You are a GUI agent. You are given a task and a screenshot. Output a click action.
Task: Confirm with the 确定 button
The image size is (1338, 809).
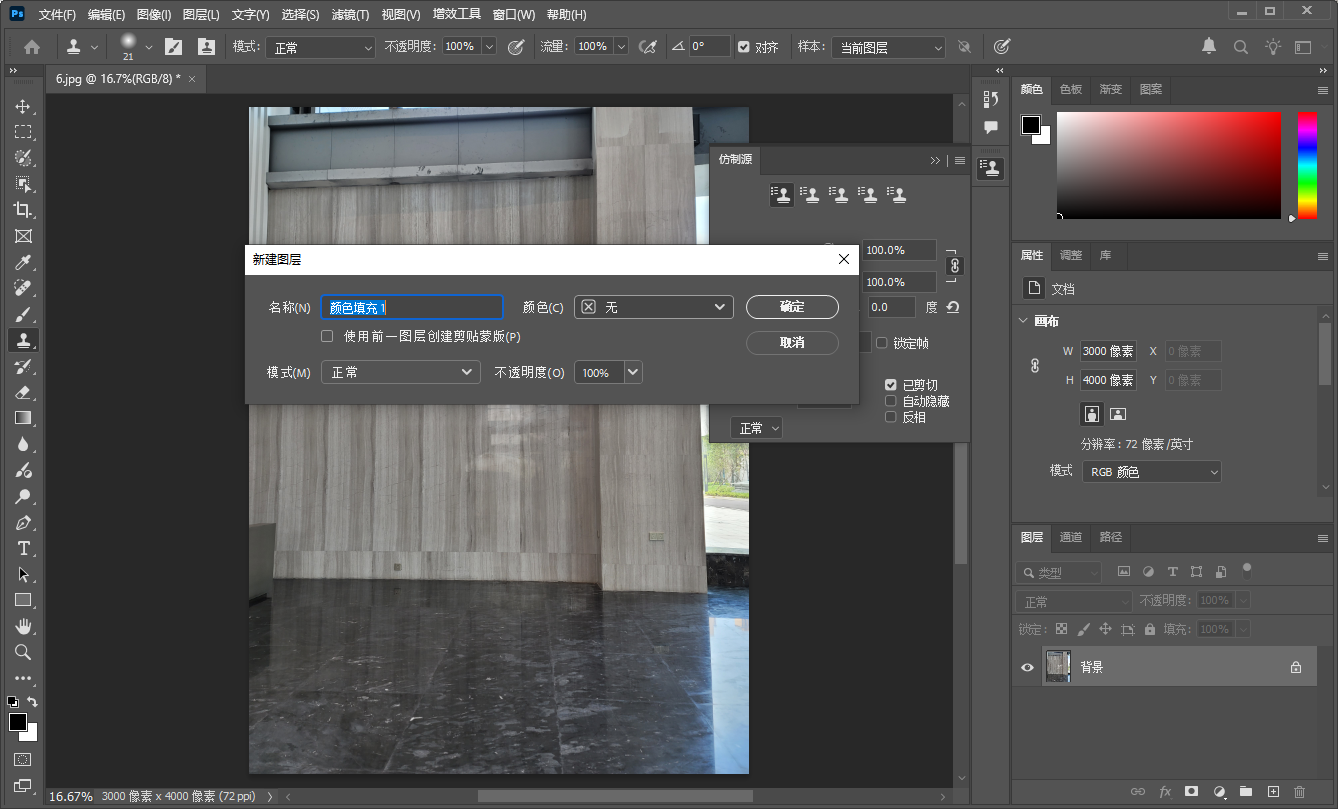[x=792, y=307]
